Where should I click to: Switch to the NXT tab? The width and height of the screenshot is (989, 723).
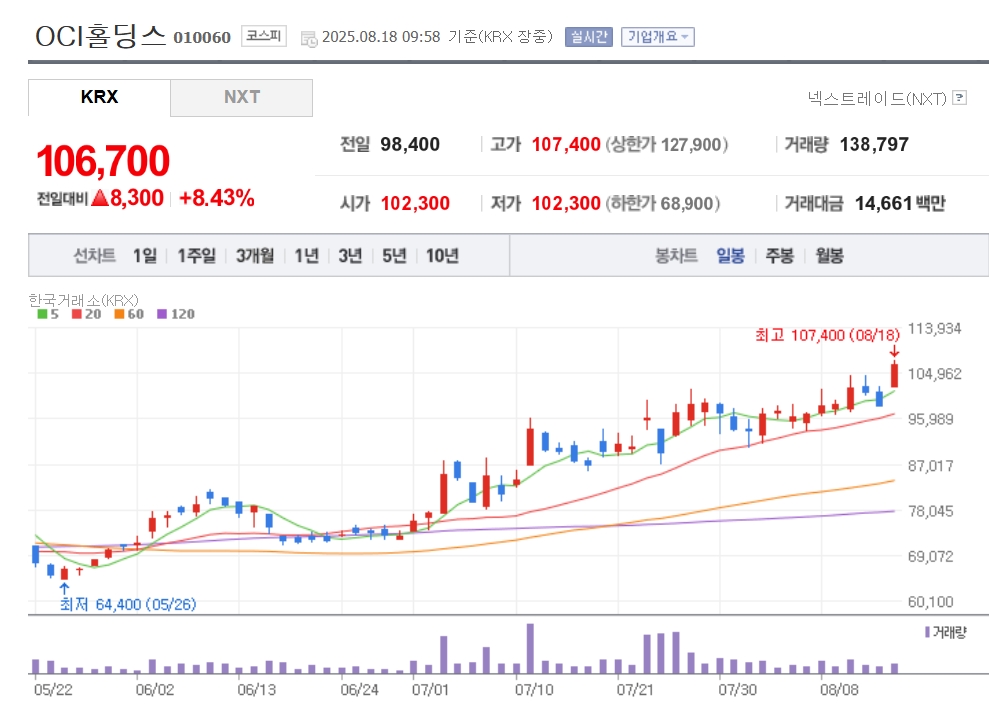[242, 97]
